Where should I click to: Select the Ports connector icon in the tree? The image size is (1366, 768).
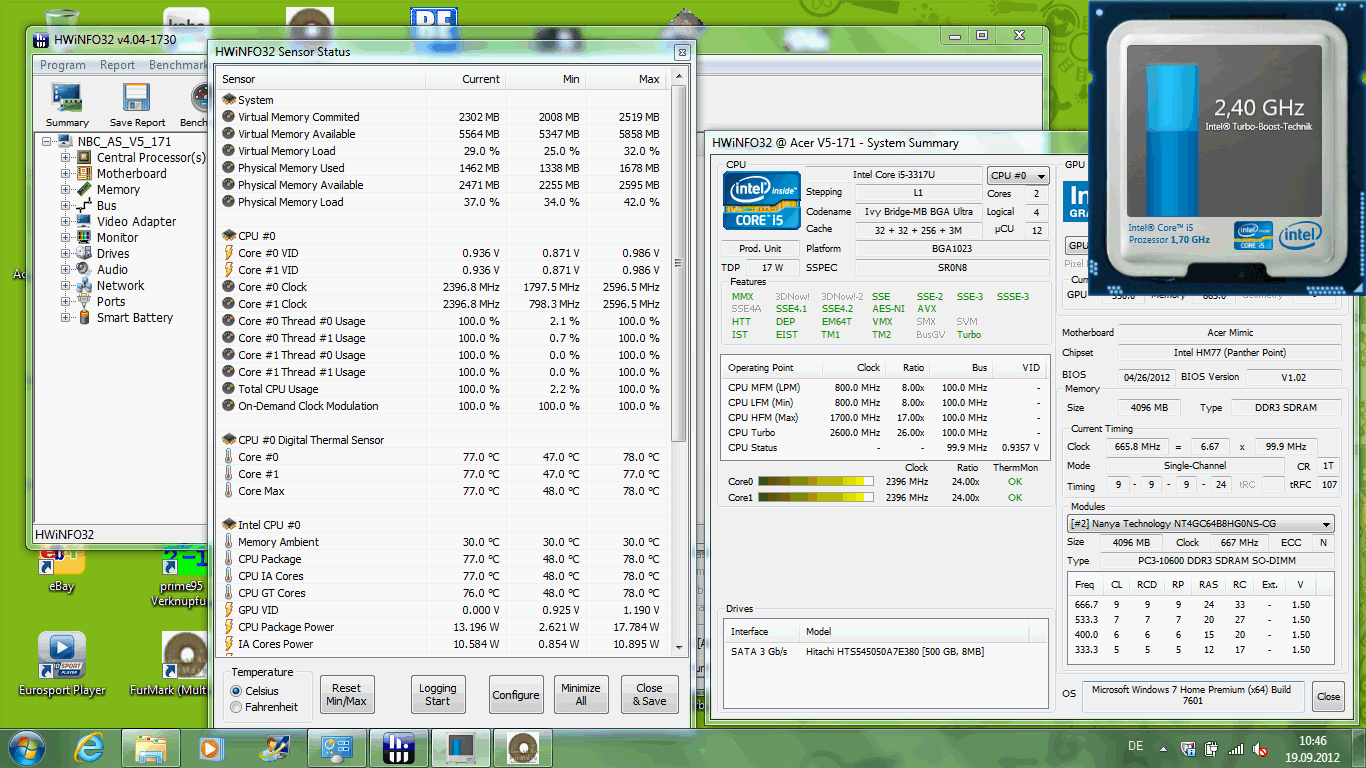[85, 302]
